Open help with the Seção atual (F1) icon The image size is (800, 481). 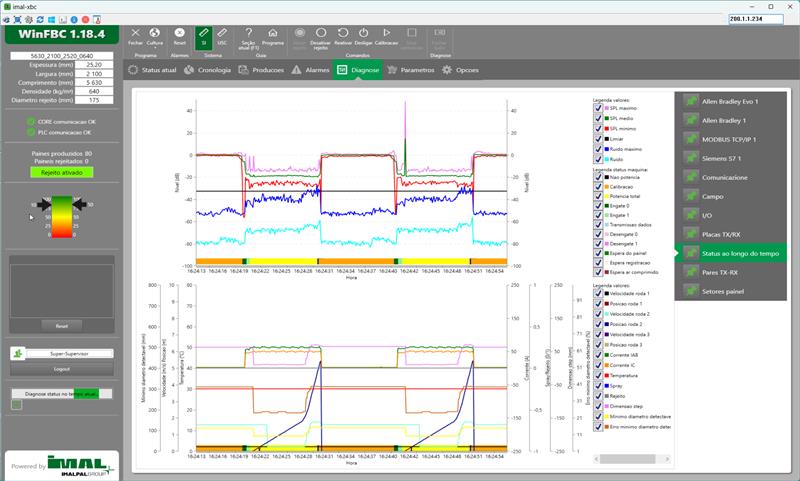coord(249,34)
